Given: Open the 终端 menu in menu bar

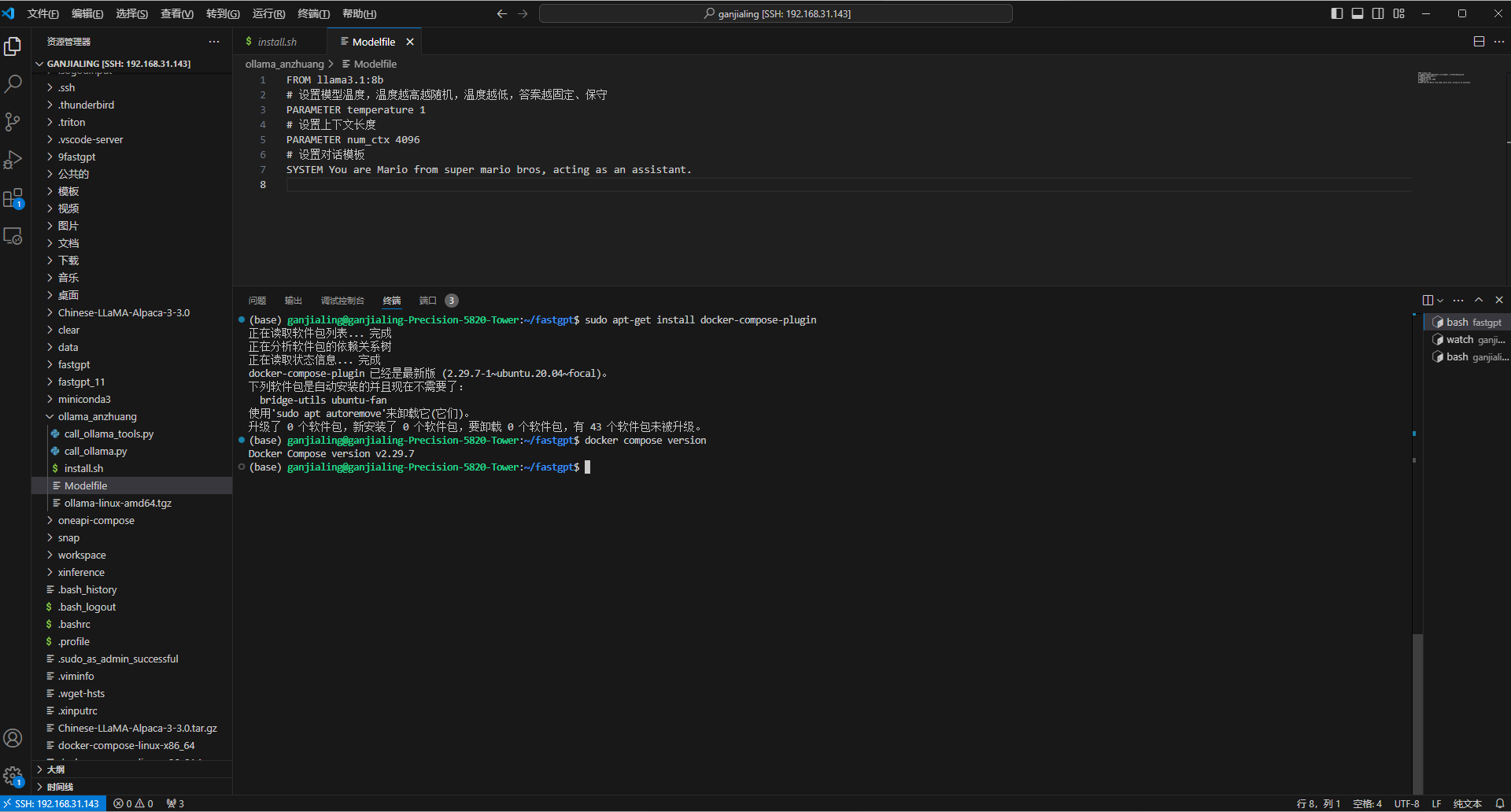Looking at the screenshot, I should (x=313, y=13).
